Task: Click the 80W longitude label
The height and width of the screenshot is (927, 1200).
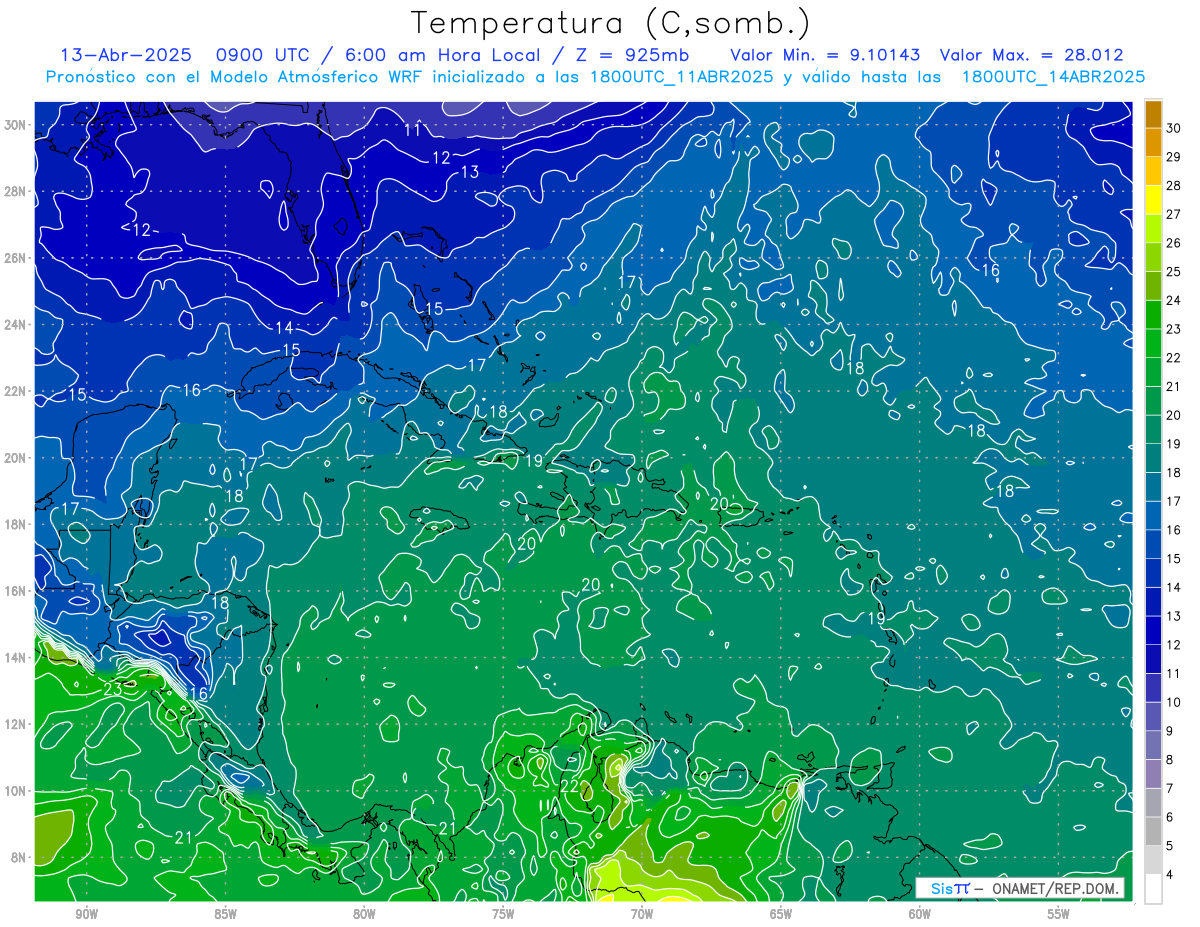Action: [364, 914]
